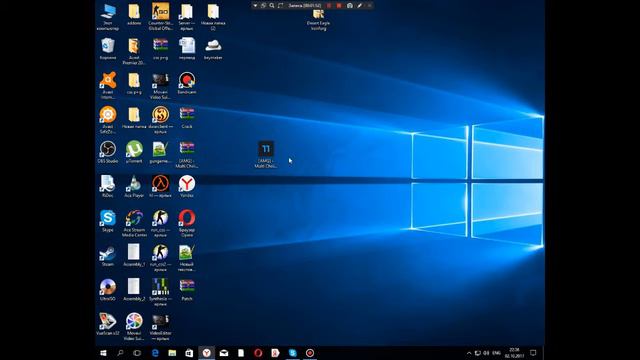The width and height of the screenshot is (640, 360).
Task: Select the Ace Stream Media Center shortcut
Action: coord(134,223)
